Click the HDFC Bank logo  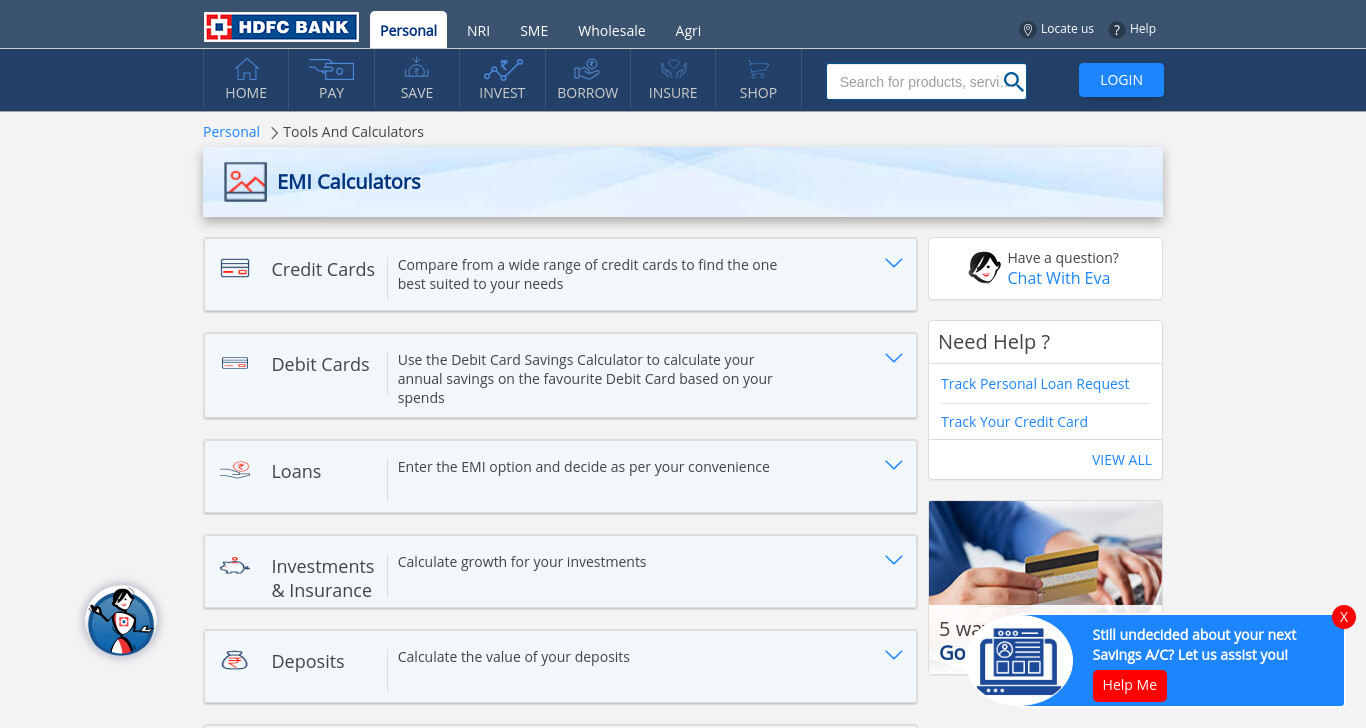tap(281, 27)
